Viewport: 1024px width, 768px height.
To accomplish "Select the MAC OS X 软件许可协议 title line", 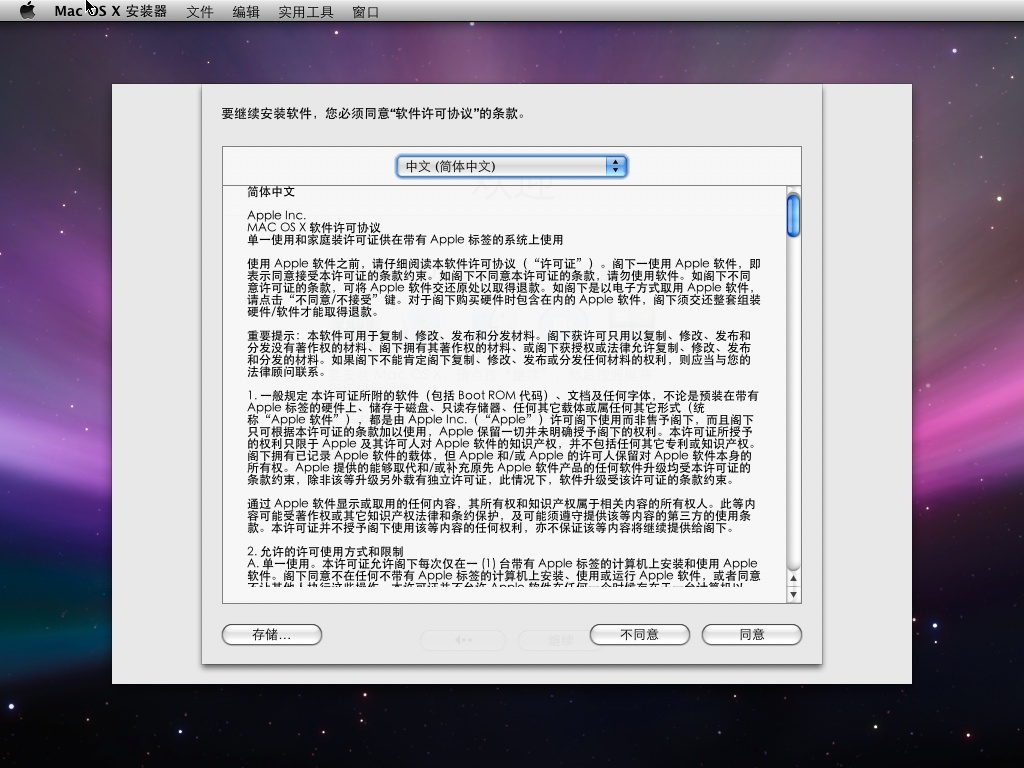I will 313,227.
